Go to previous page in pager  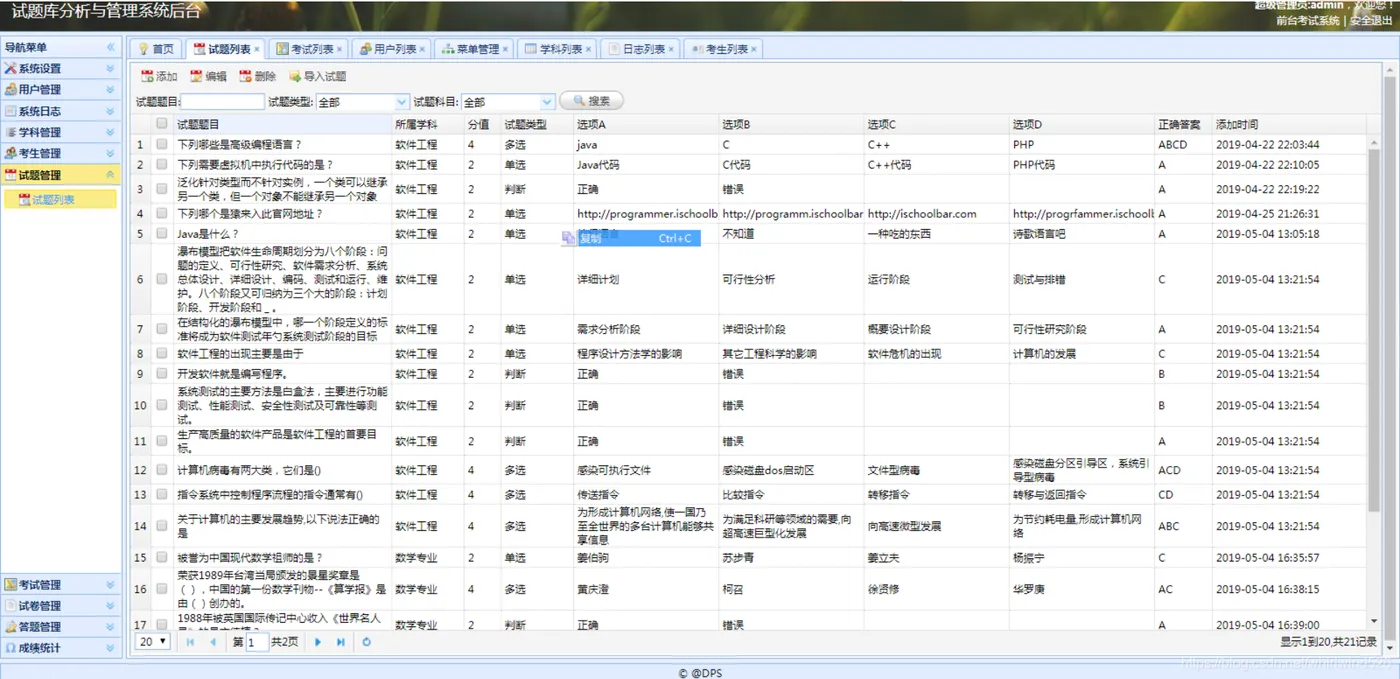(212, 642)
